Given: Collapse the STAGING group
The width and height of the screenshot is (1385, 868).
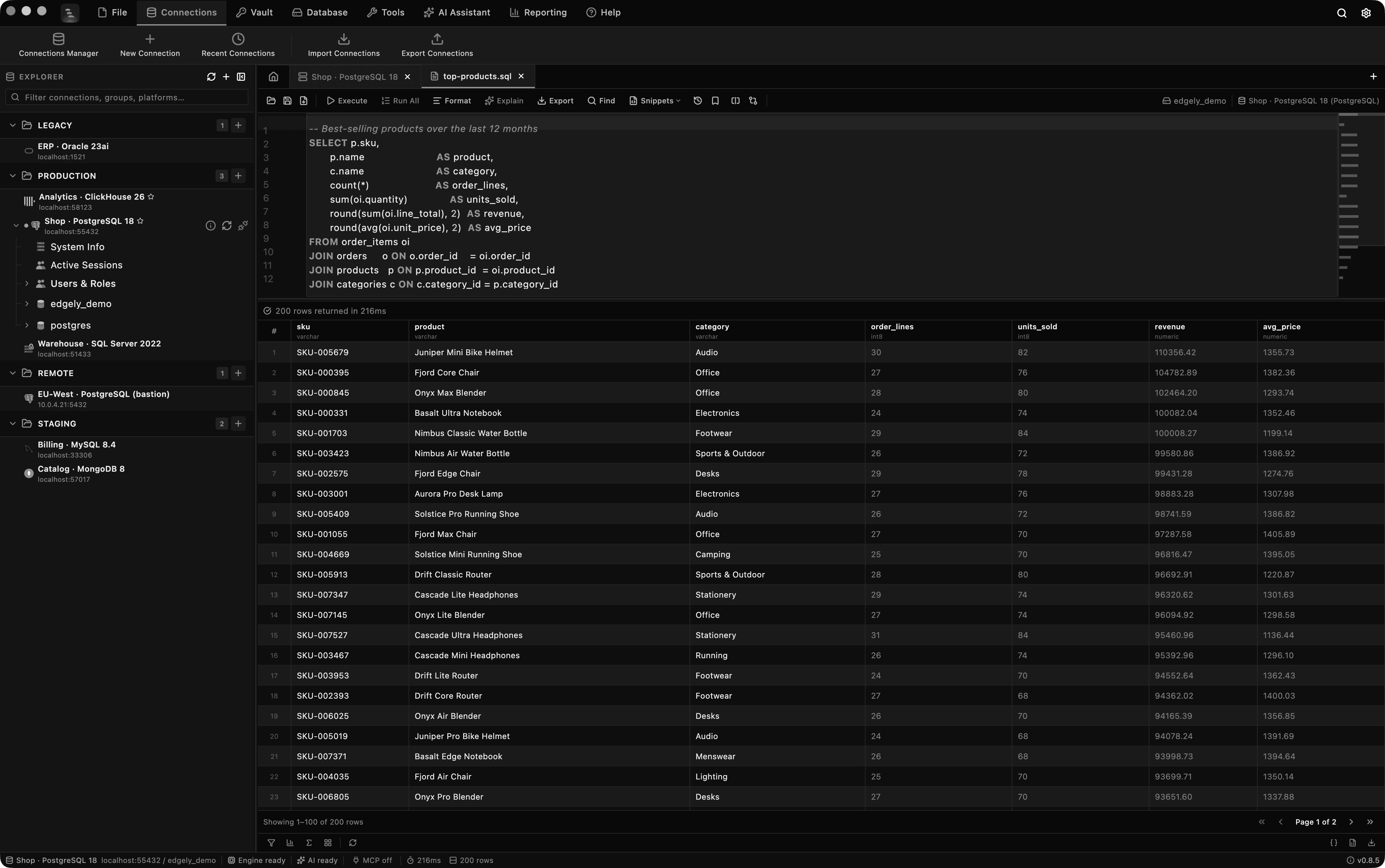Looking at the screenshot, I should point(13,424).
